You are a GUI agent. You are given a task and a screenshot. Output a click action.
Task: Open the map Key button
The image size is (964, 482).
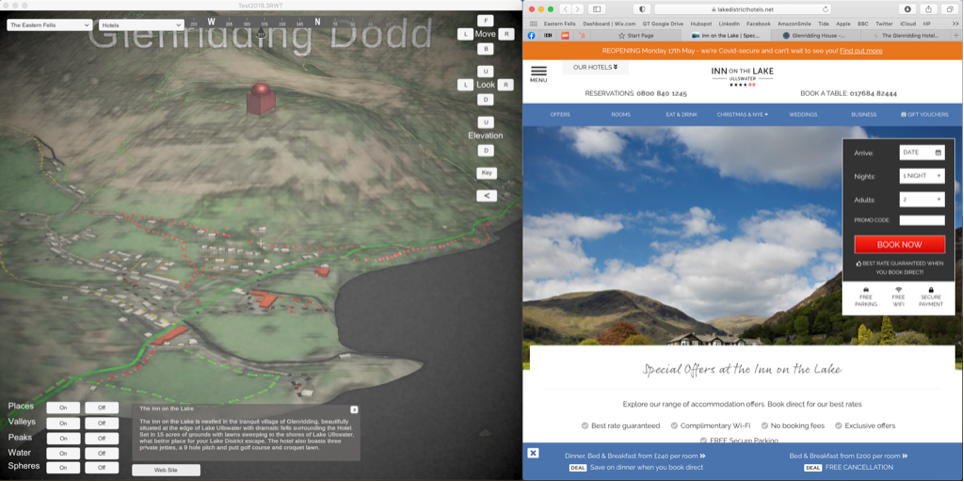coord(486,173)
